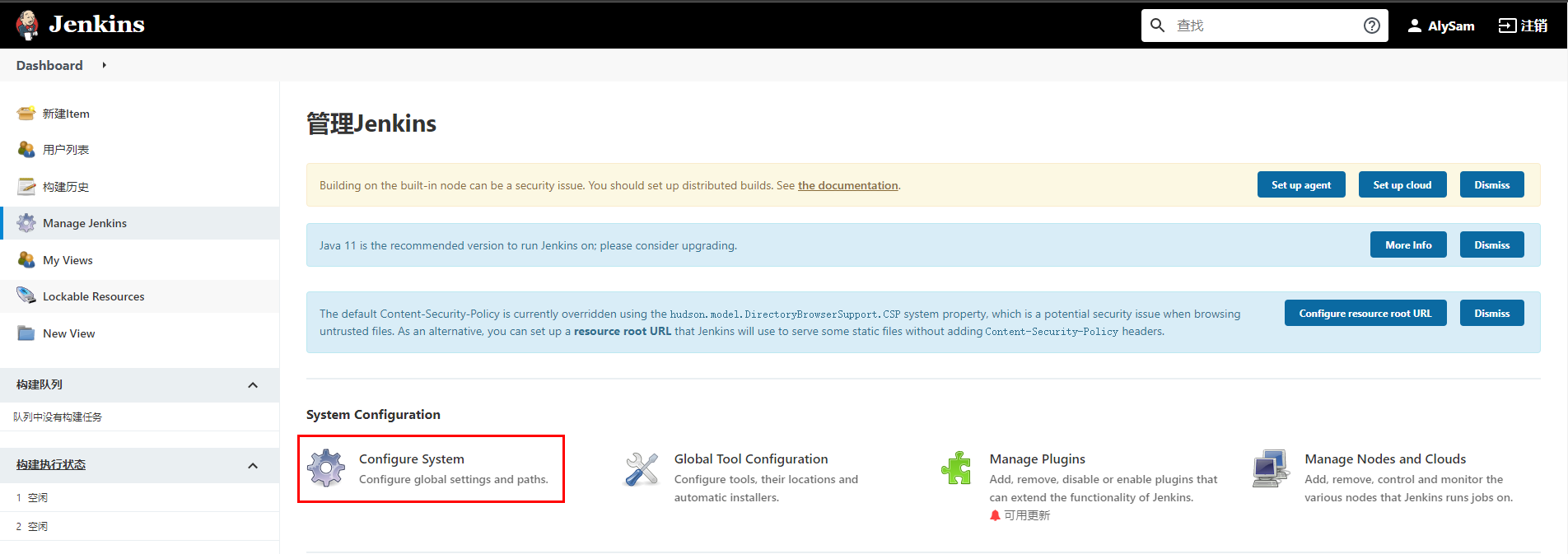
Task: Open the documentation link
Action: [x=847, y=185]
